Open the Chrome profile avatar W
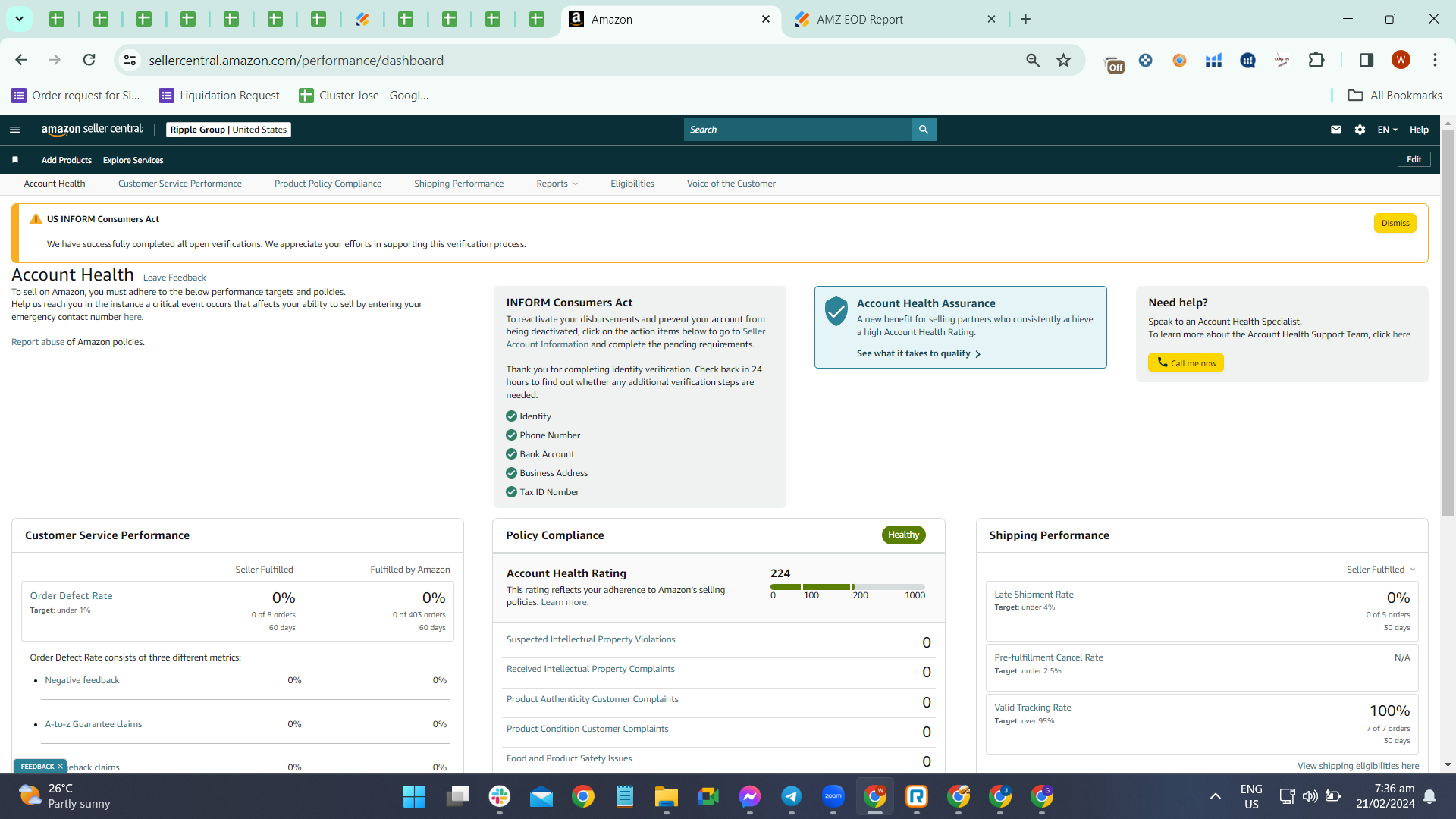 (1401, 60)
